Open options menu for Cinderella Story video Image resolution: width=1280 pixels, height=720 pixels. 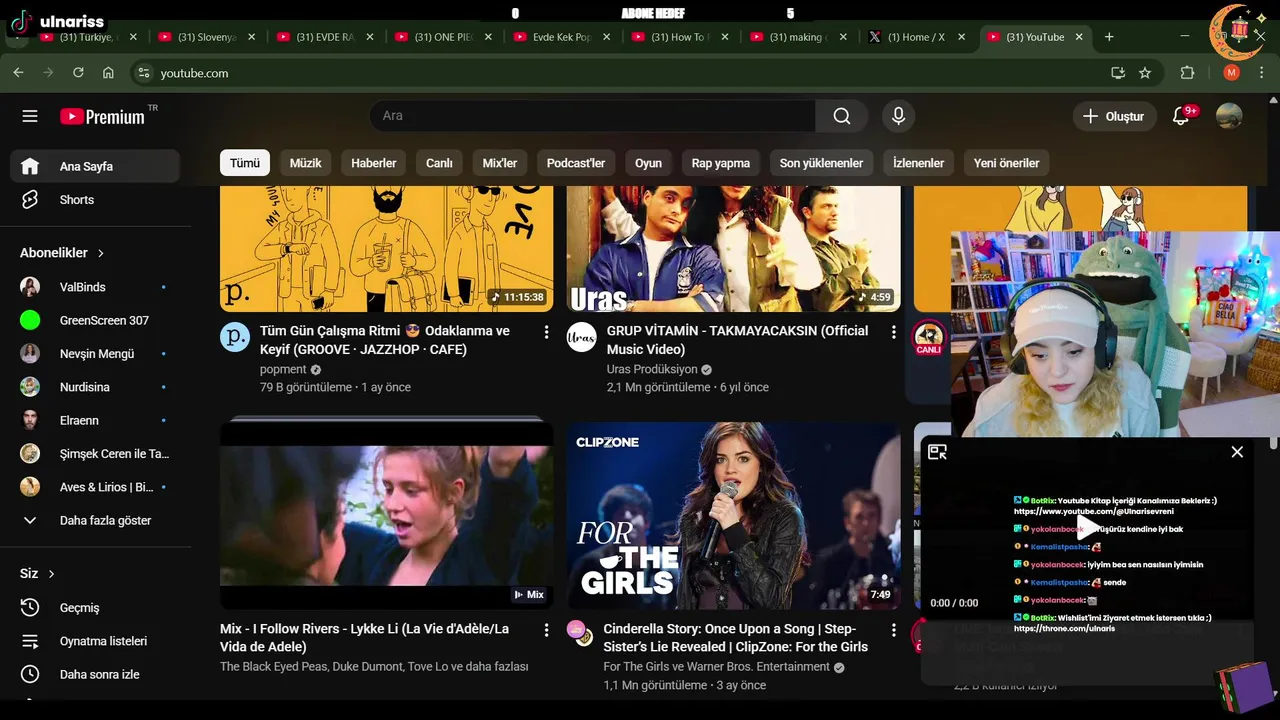[x=894, y=630]
